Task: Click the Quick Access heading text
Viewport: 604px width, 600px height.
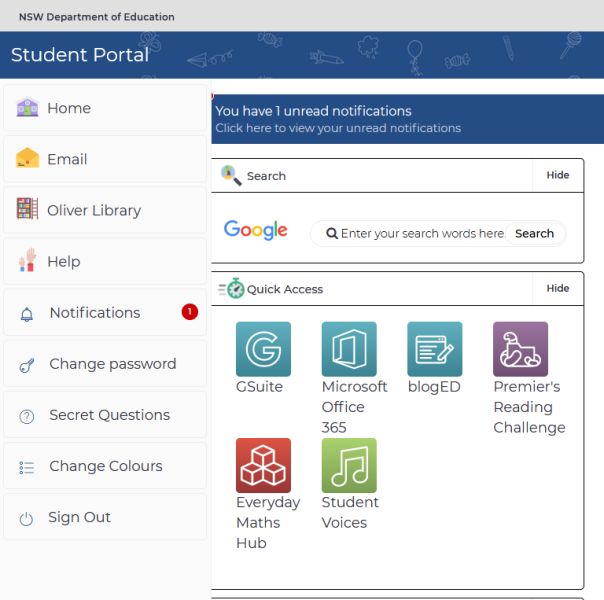Action: (285, 289)
